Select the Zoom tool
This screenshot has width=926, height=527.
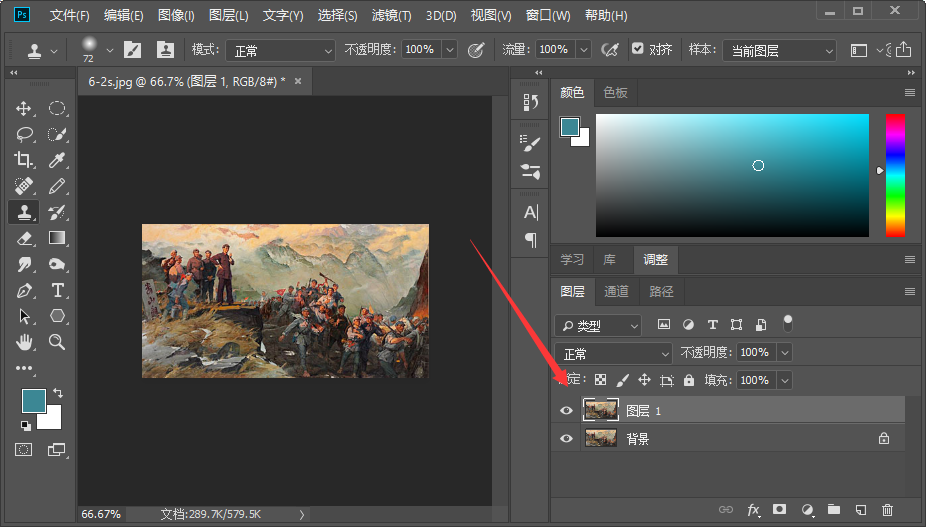[57, 341]
